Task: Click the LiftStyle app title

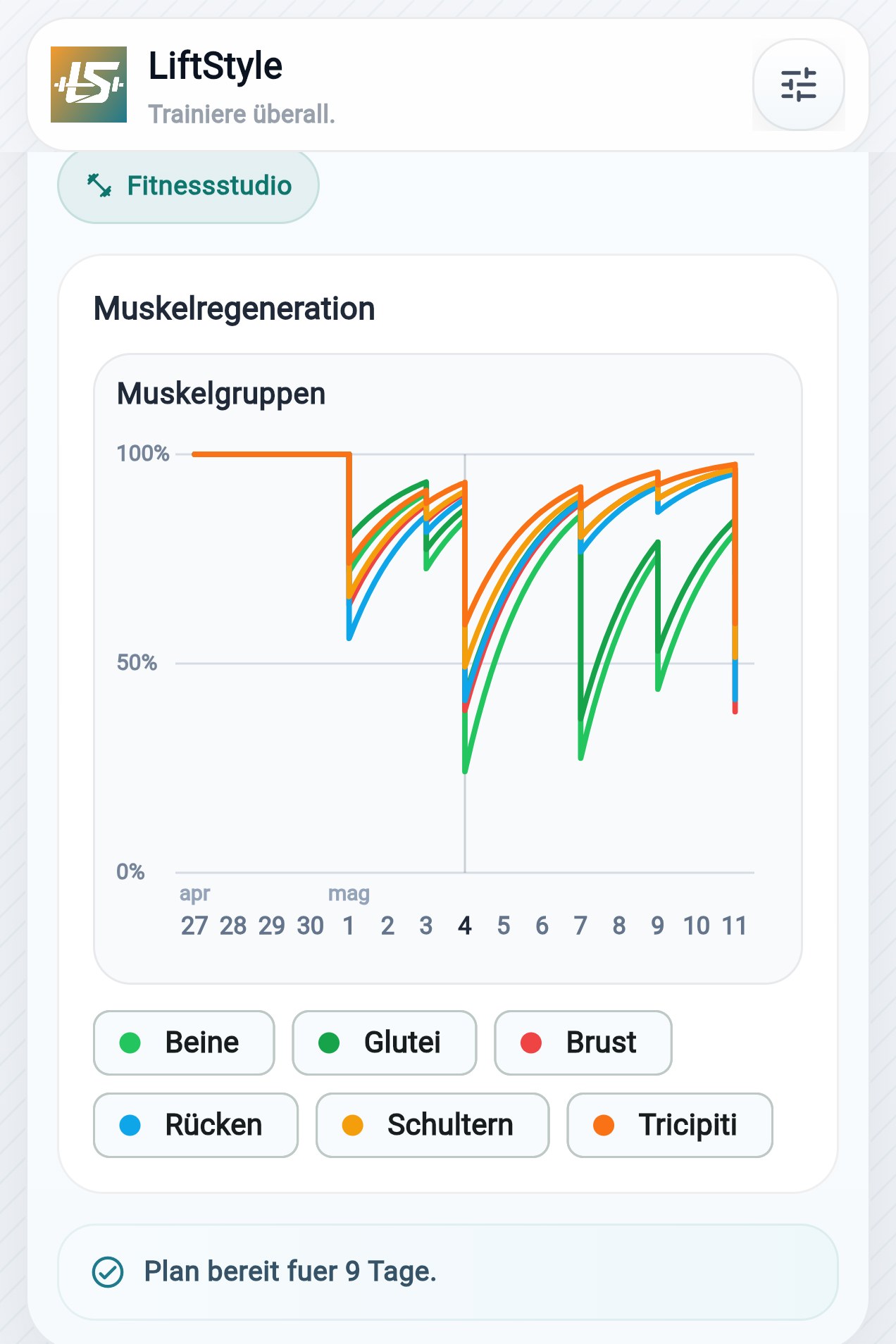Action: coord(216,66)
